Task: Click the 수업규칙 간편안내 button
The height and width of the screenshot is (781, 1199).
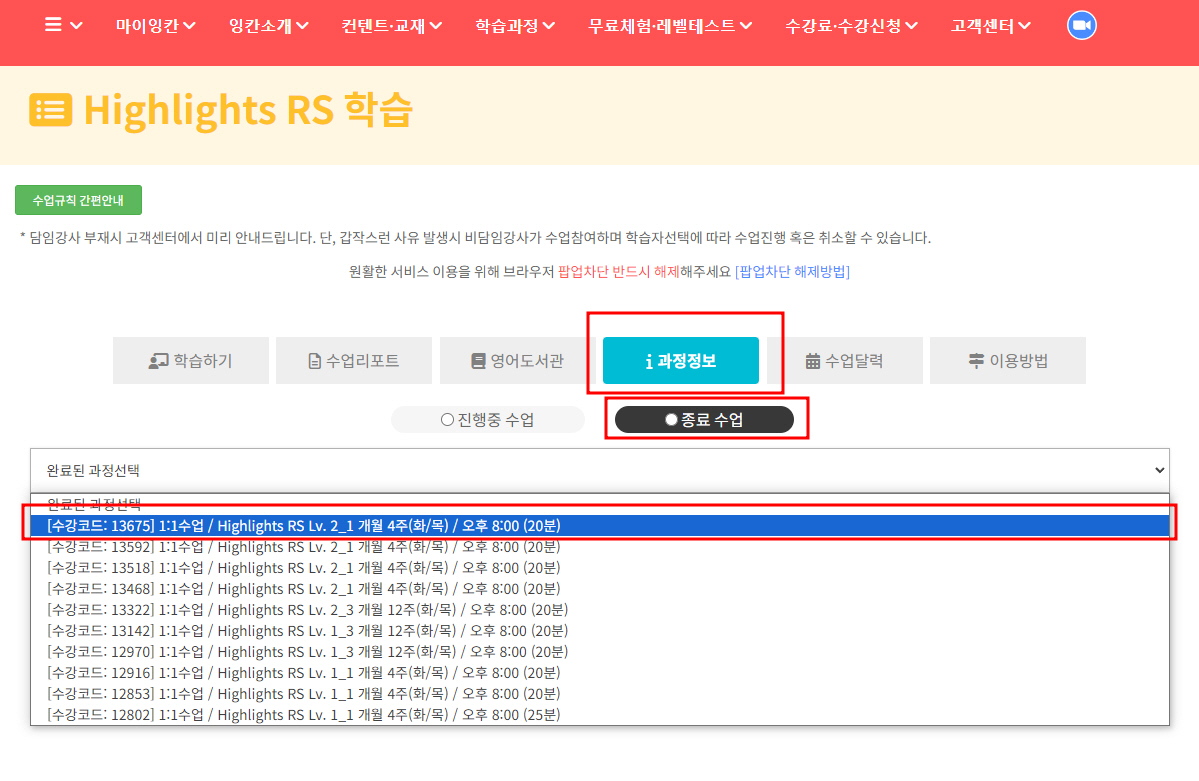Action: point(78,200)
